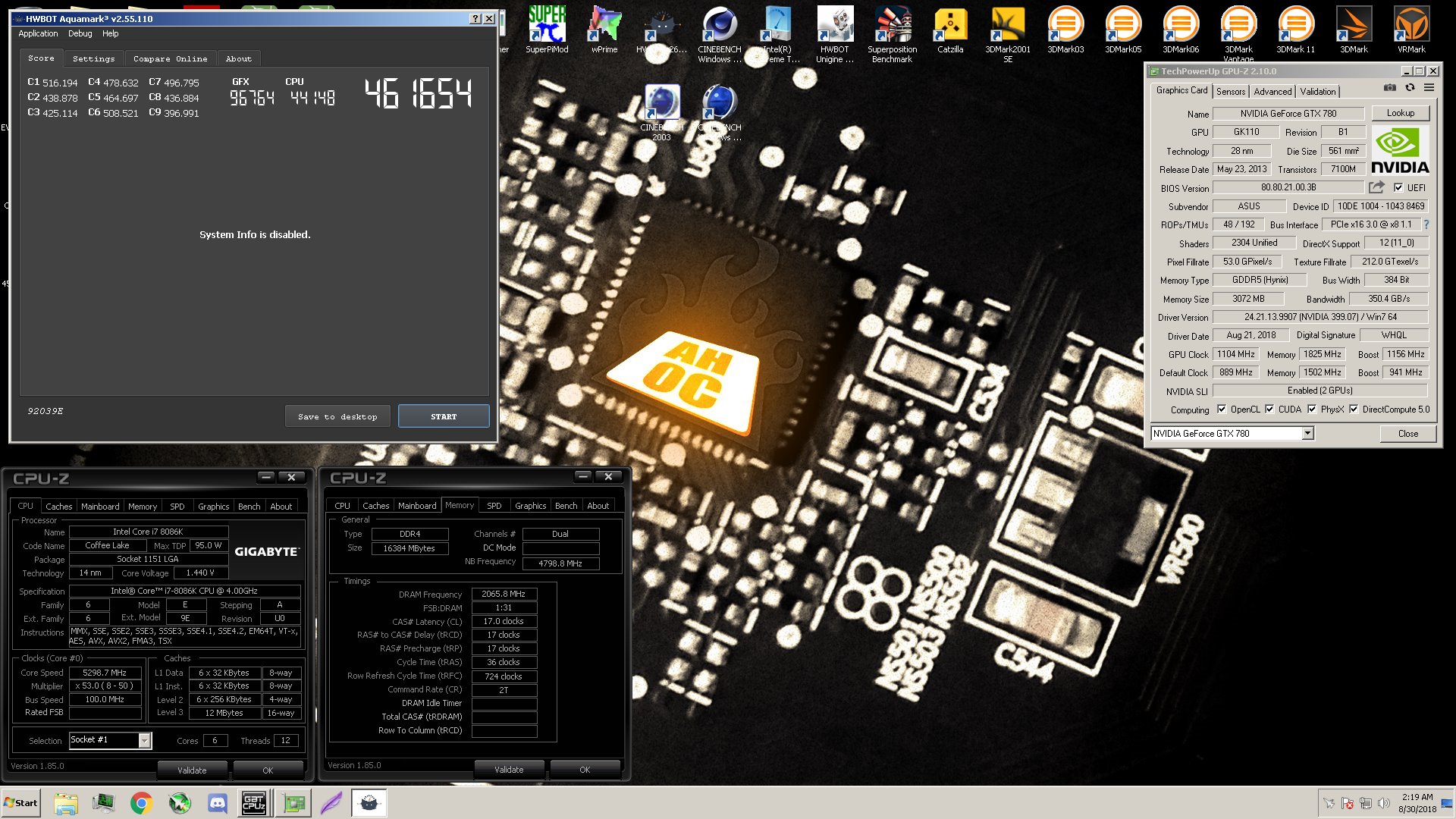Open the GPU-Z hamburger menu
1456x819 pixels.
(x=1429, y=88)
